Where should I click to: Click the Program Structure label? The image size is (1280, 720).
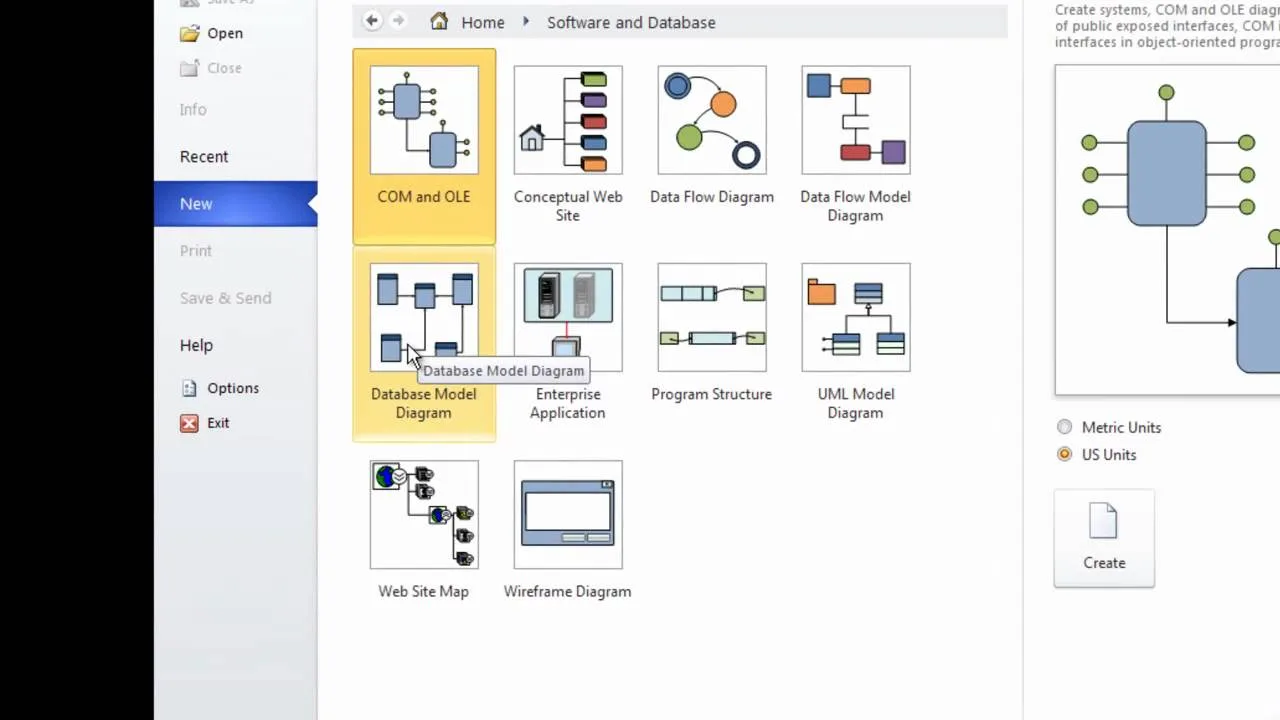(712, 394)
